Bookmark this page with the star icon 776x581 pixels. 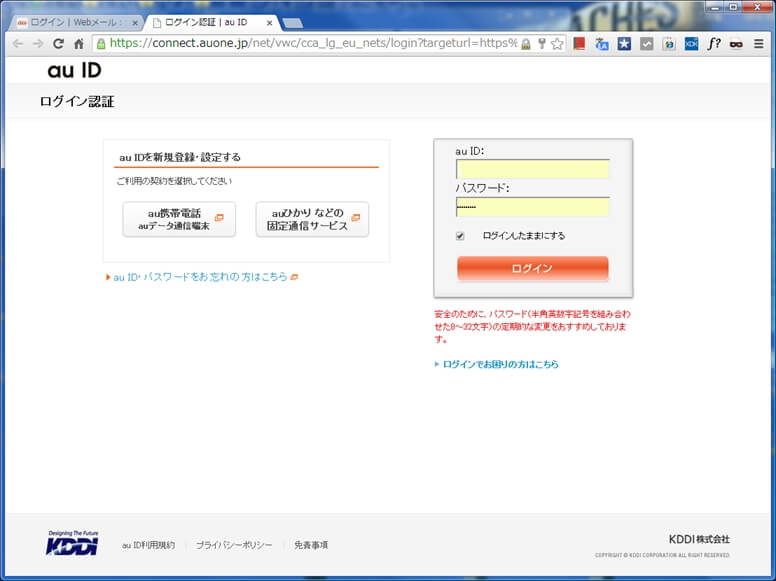pyautogui.click(x=557, y=44)
